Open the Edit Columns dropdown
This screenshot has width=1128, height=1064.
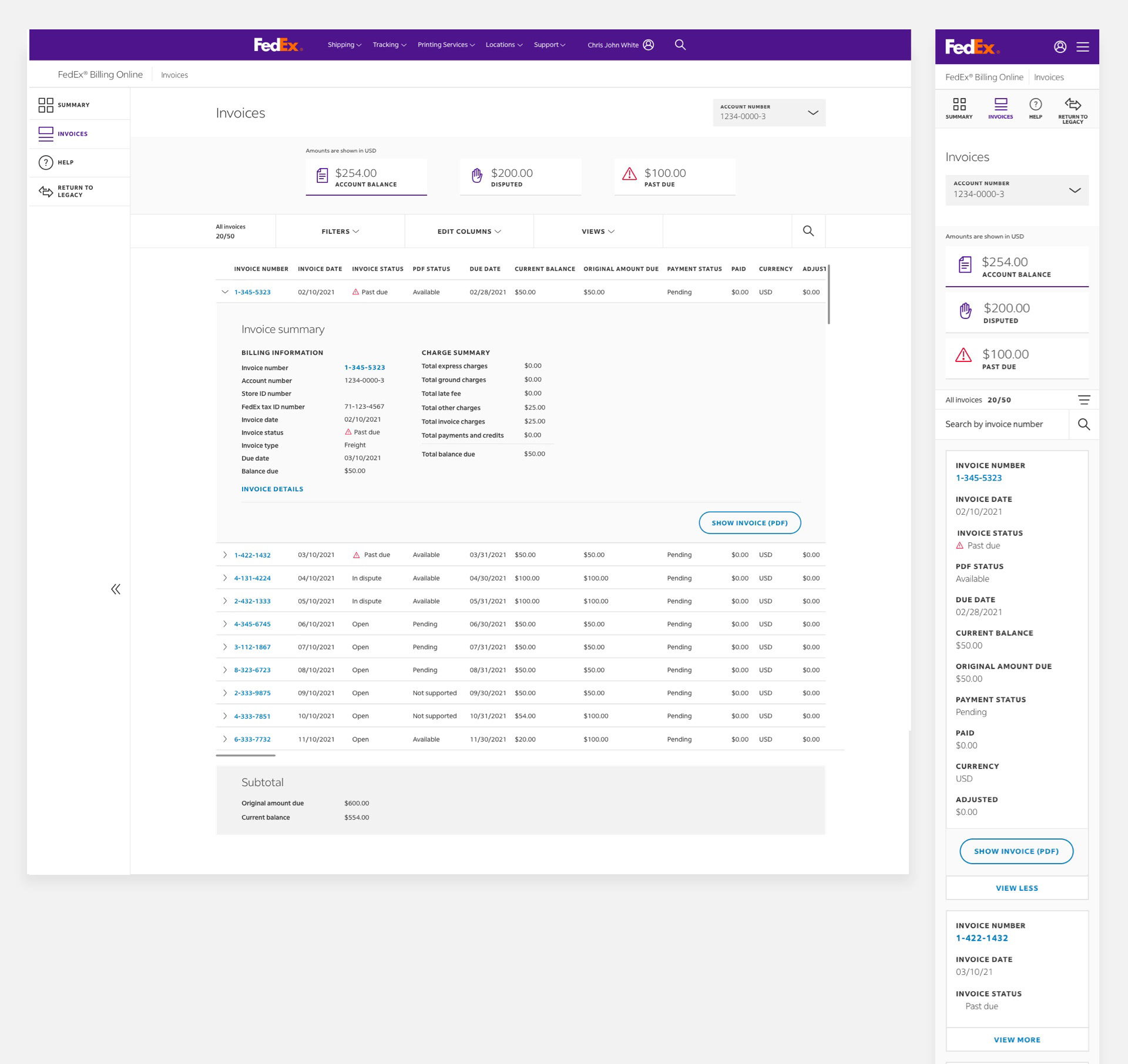[469, 231]
